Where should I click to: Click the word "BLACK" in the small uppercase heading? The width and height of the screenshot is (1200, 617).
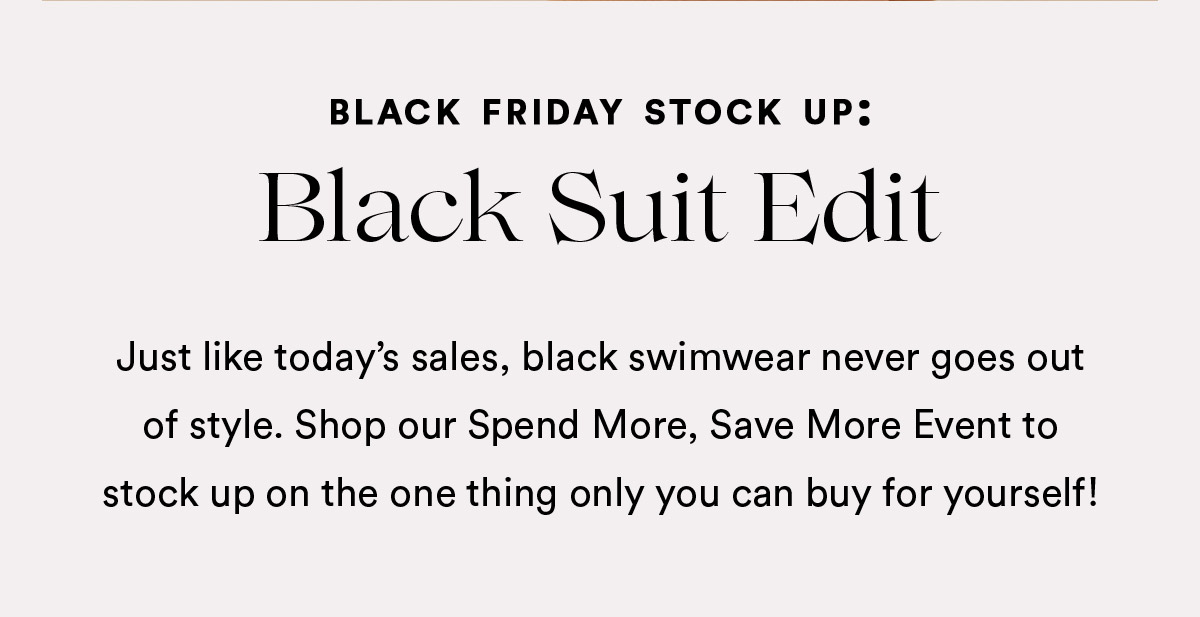tap(395, 113)
